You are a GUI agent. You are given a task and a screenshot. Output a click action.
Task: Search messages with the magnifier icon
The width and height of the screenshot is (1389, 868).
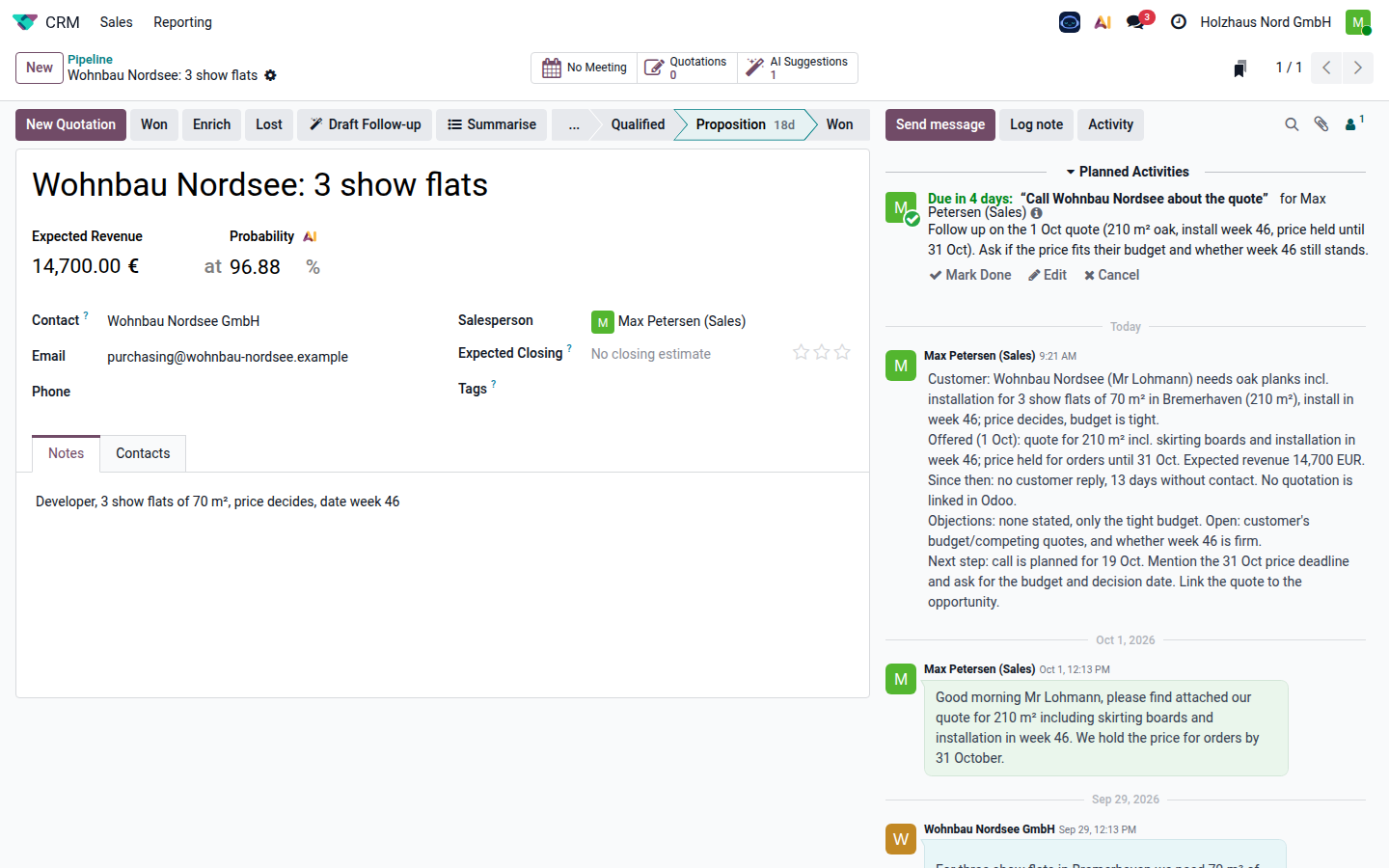(1292, 124)
